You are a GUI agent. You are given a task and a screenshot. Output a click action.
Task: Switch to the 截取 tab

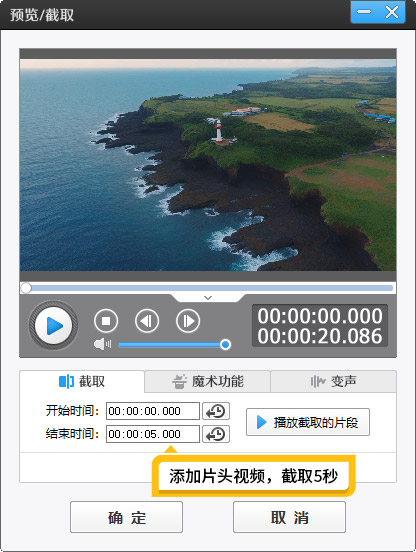(82, 381)
